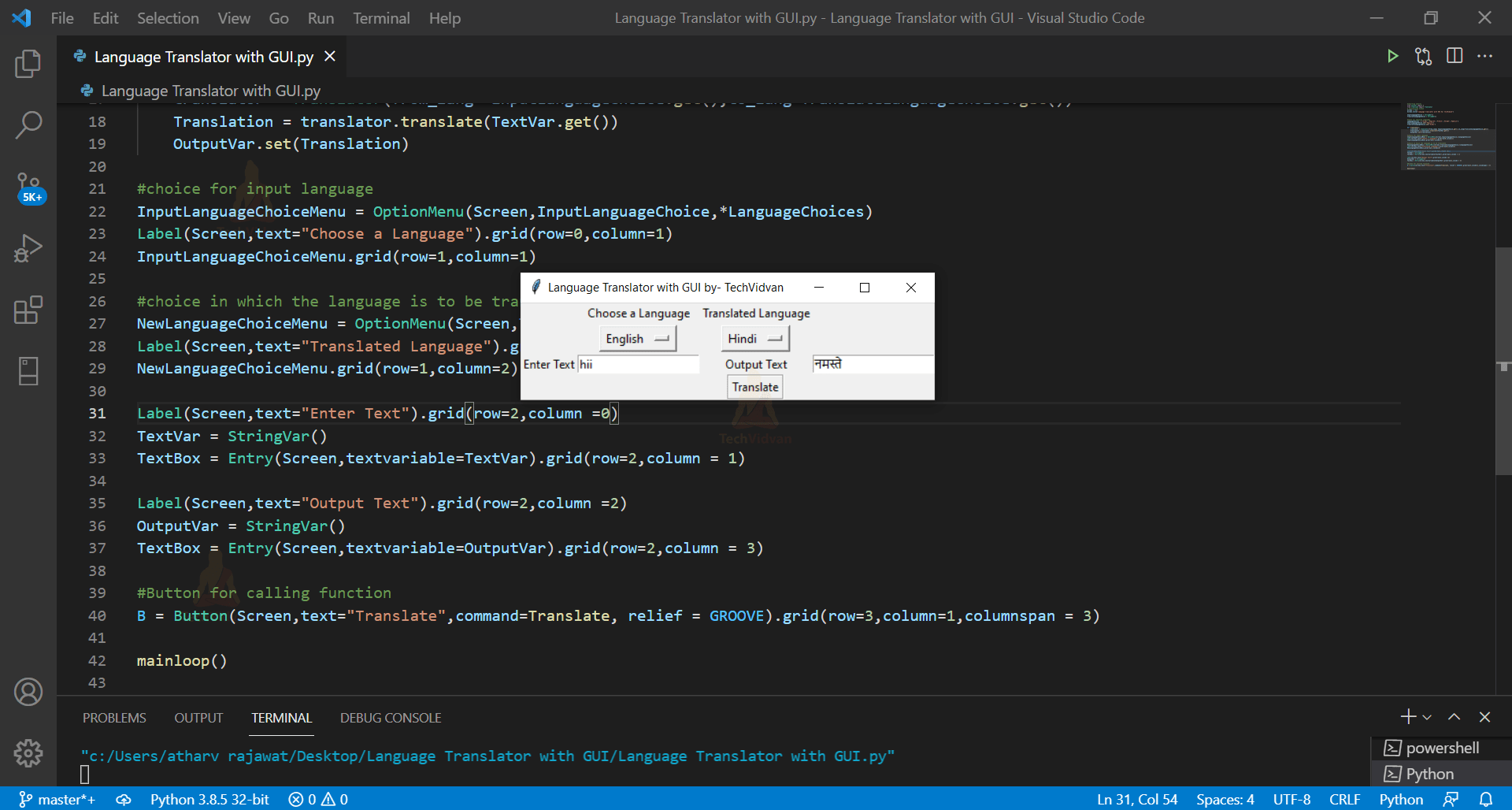Screen dimensions: 1512x810
Task: Click the terminal path text line
Action: click(x=487, y=756)
